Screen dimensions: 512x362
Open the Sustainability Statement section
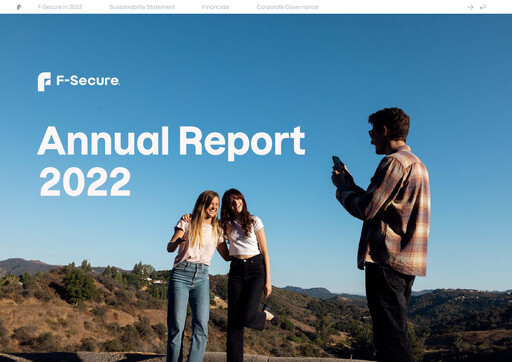click(x=142, y=7)
